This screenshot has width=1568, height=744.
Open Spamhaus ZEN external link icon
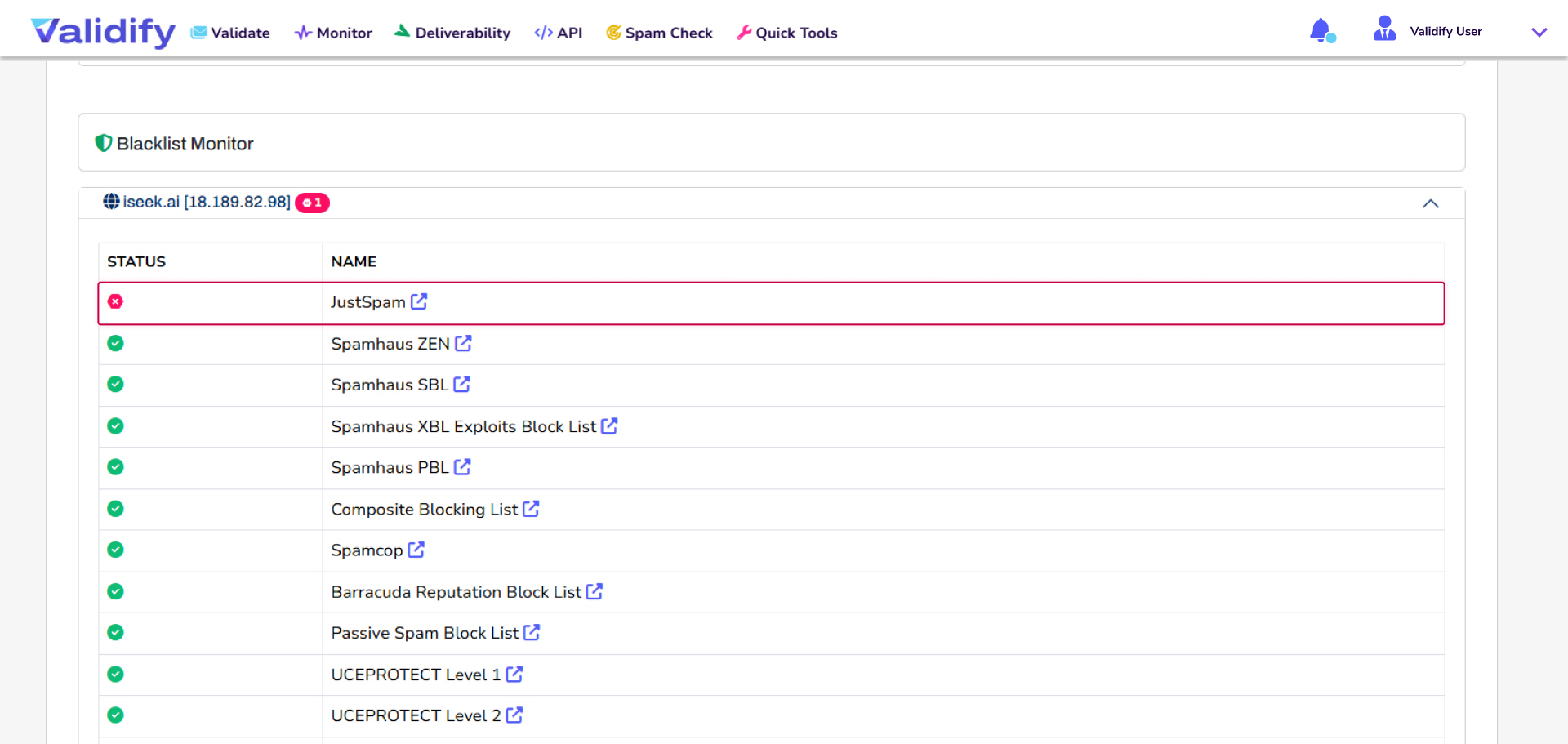tap(463, 343)
